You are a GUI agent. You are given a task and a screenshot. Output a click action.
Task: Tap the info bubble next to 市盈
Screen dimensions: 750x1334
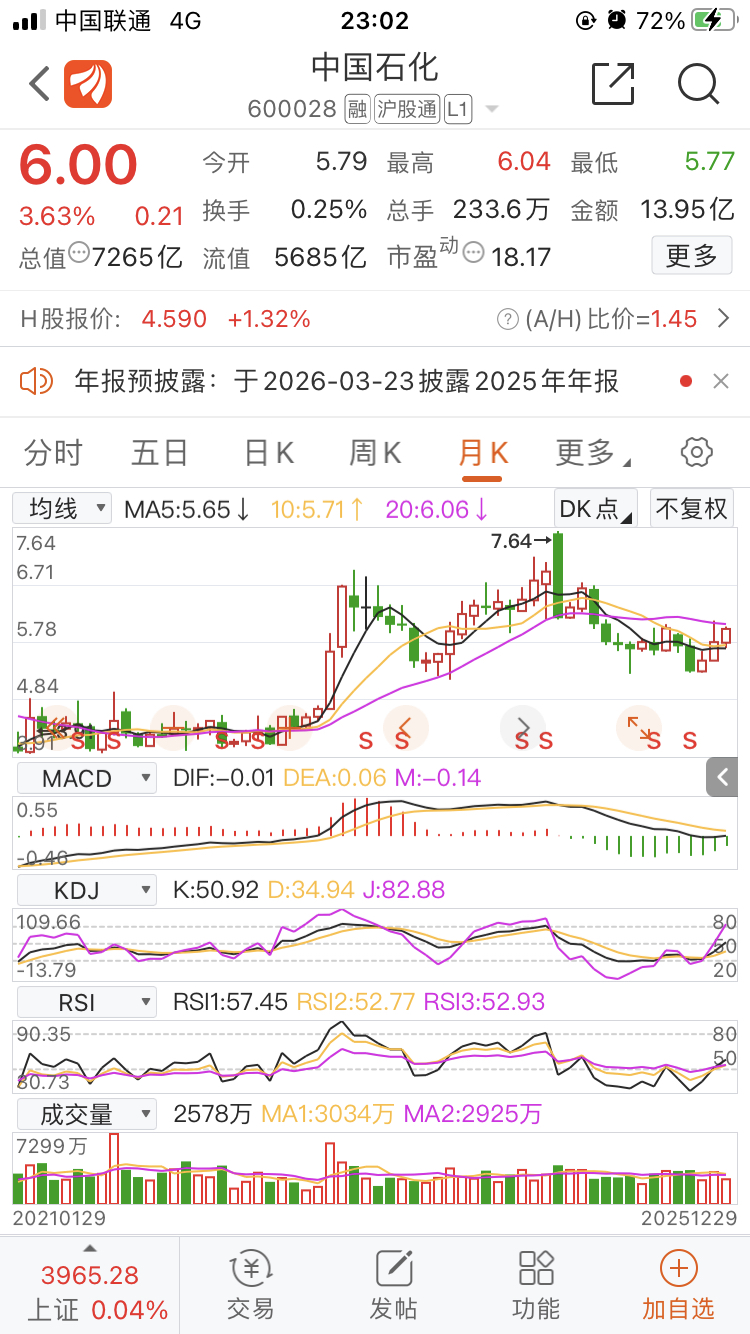pyautogui.click(x=474, y=253)
